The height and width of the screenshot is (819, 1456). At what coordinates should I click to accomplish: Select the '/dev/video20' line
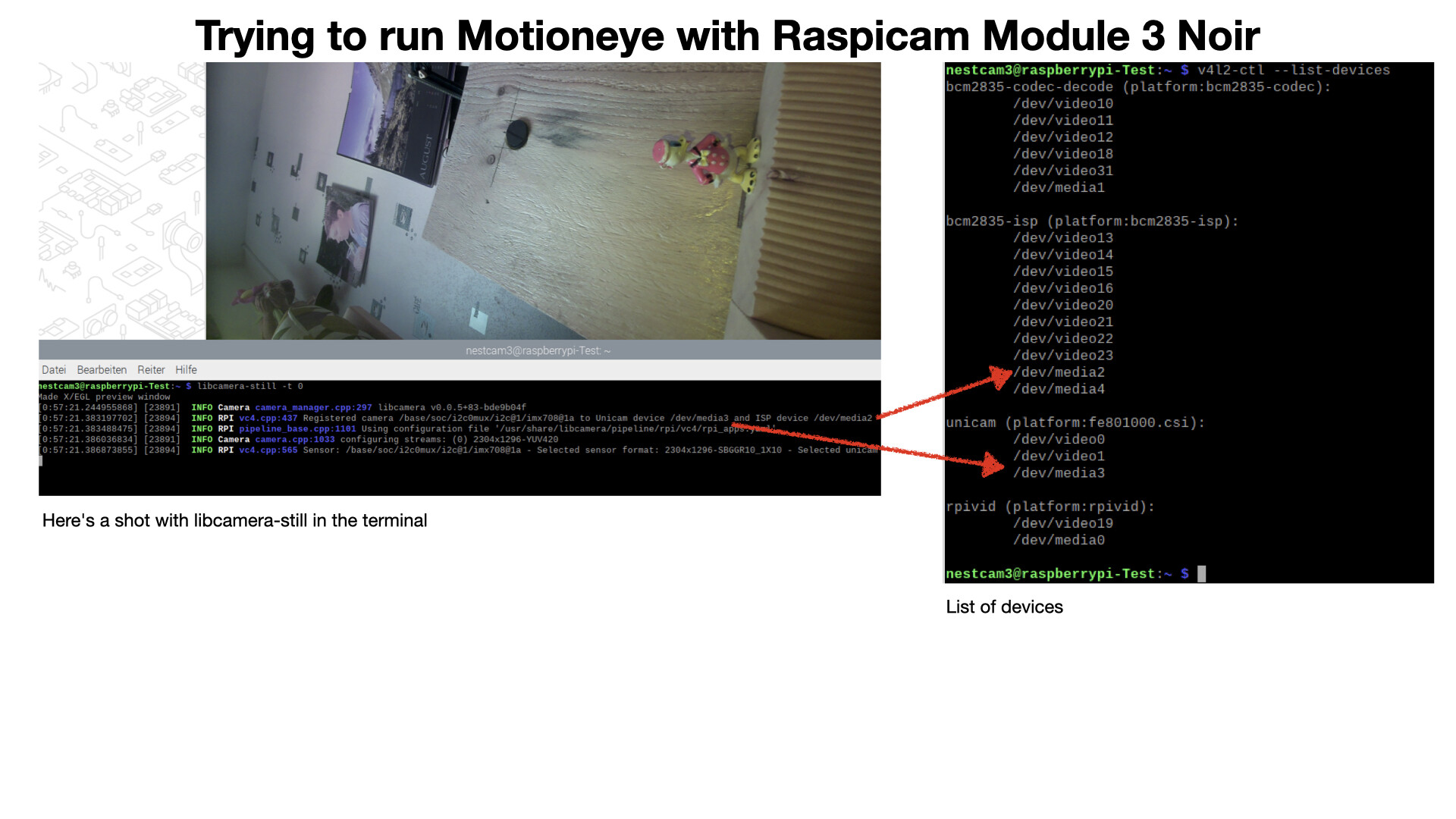click(1063, 305)
